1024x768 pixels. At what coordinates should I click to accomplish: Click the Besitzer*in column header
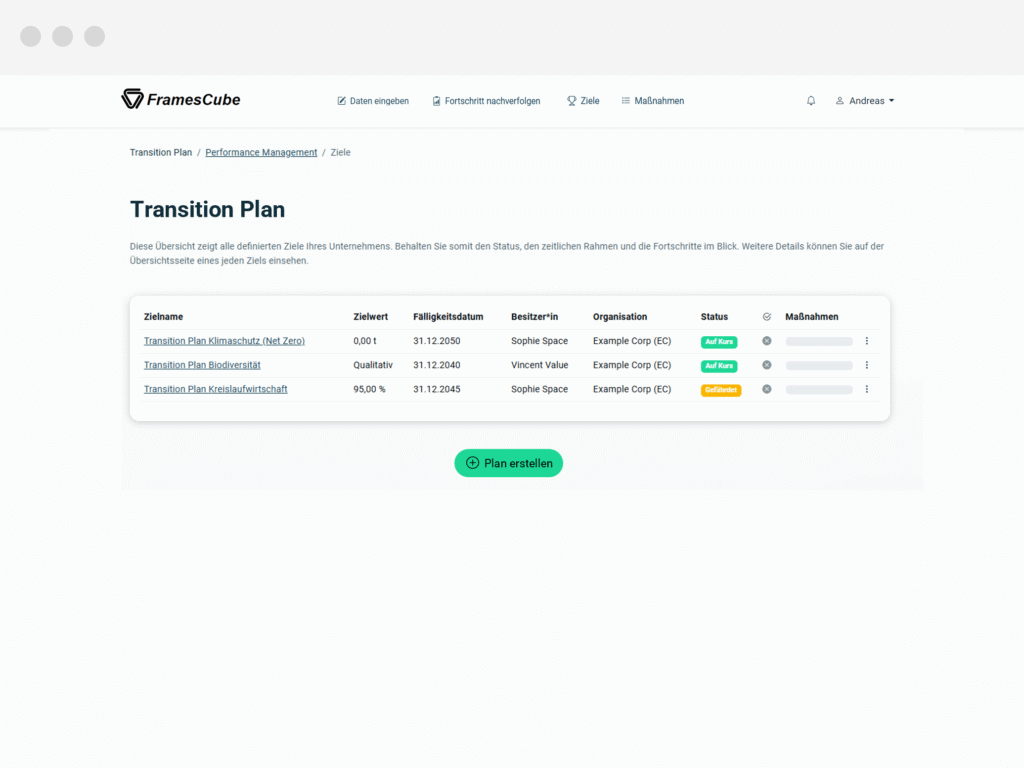coord(534,317)
